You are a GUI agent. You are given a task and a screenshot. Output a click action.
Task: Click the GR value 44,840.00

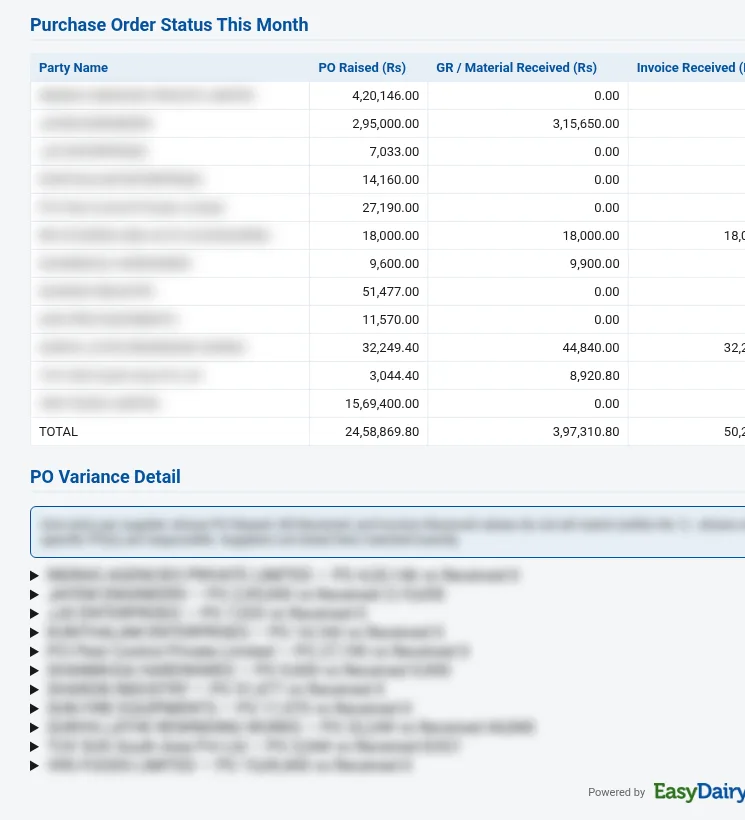(591, 348)
